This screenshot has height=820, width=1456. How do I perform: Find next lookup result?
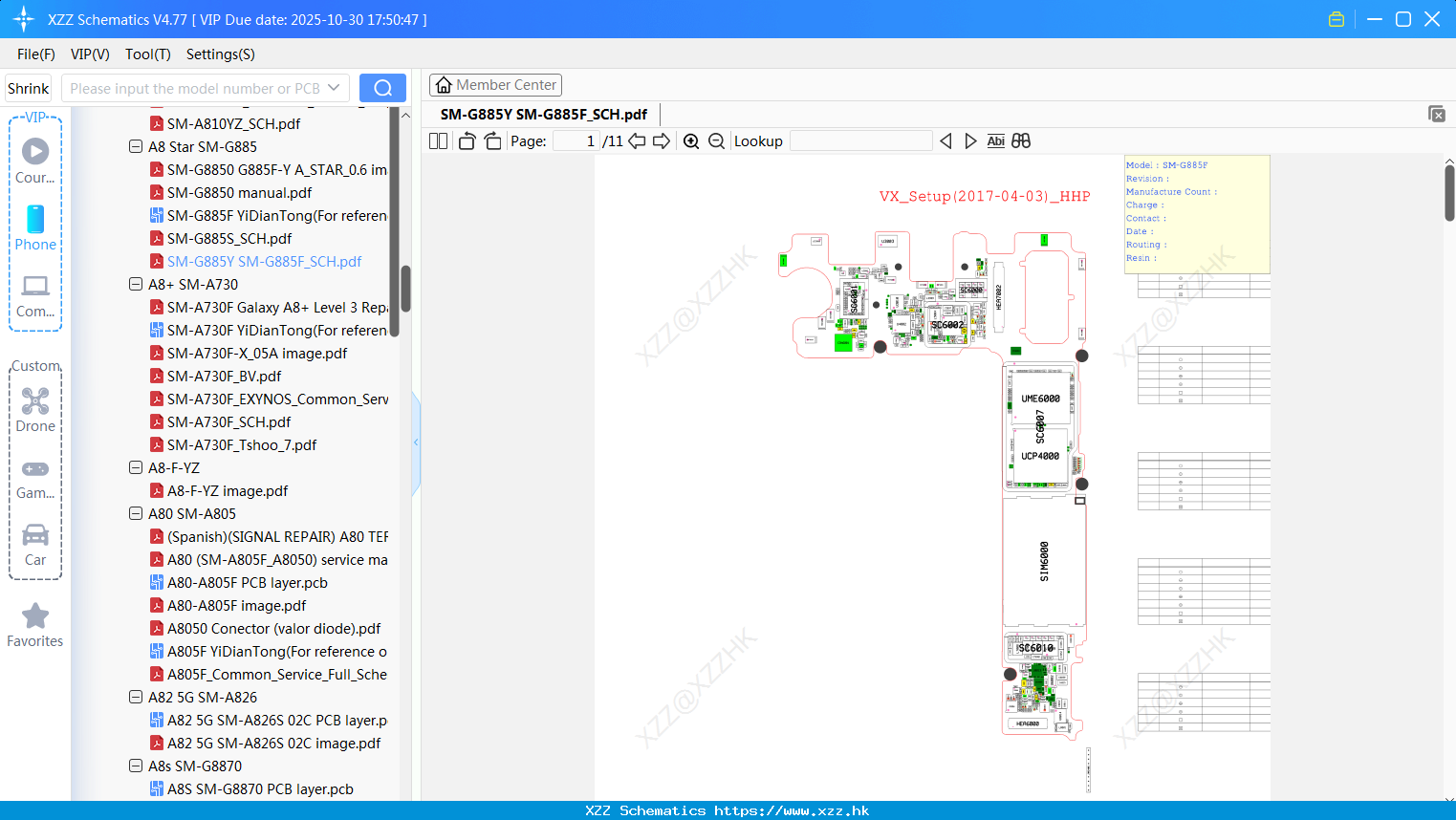point(970,141)
